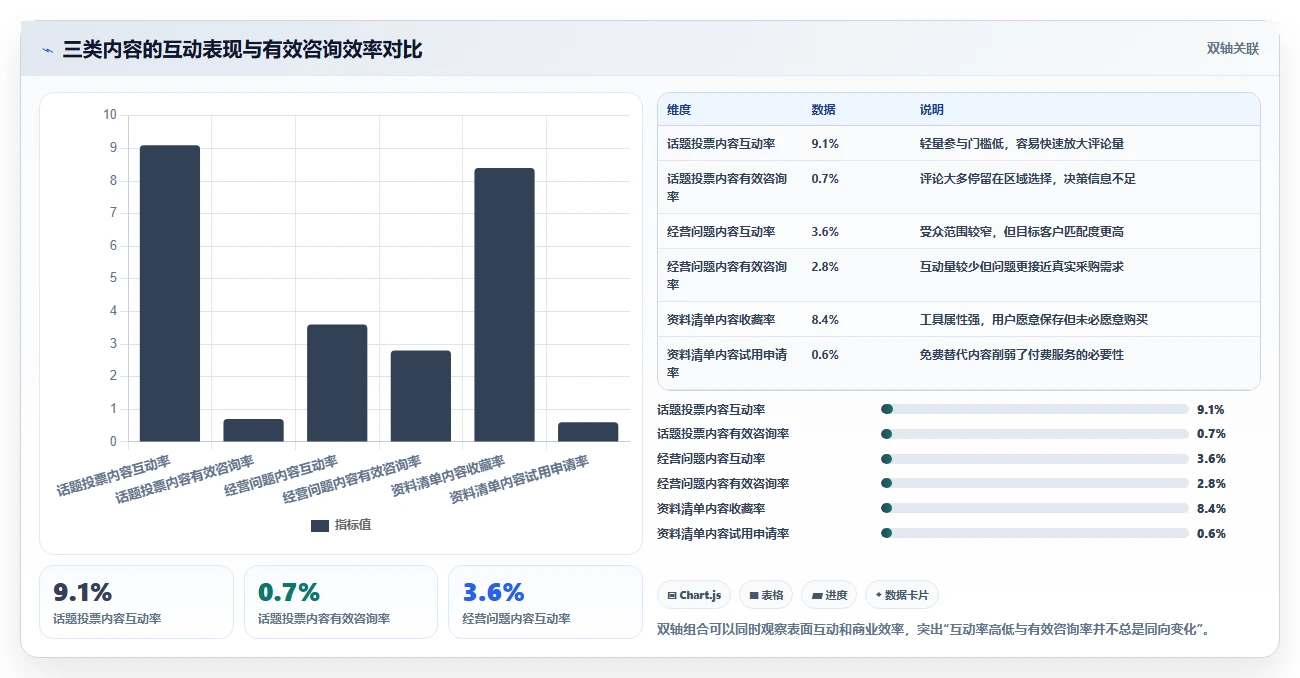
Task: Click the 资料清单内容试用申请率 bar in chart
Action: (x=588, y=432)
